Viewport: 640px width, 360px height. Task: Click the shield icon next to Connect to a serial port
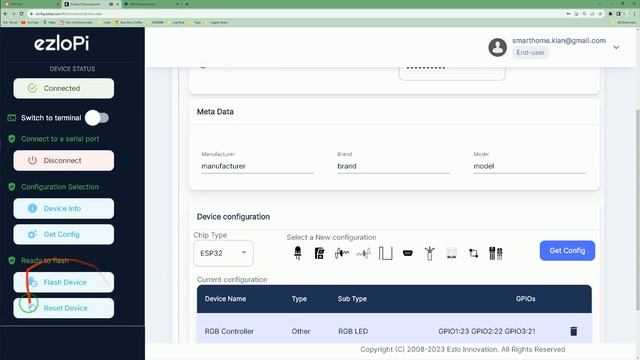coord(12,139)
